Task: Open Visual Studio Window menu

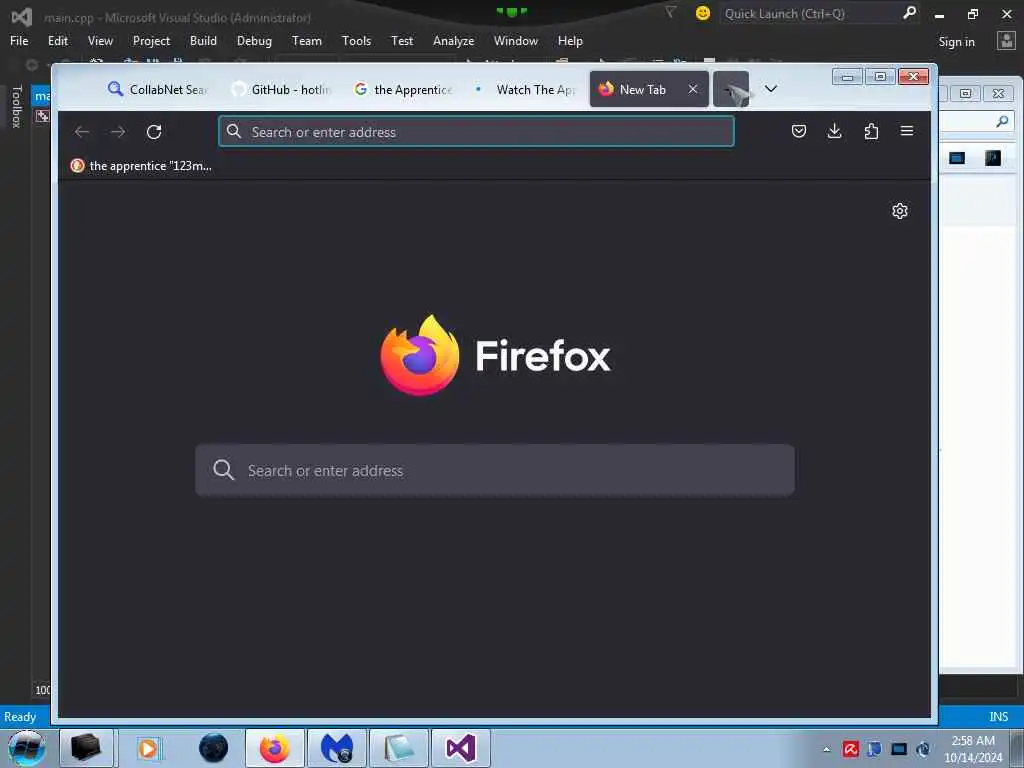Action: click(x=515, y=40)
